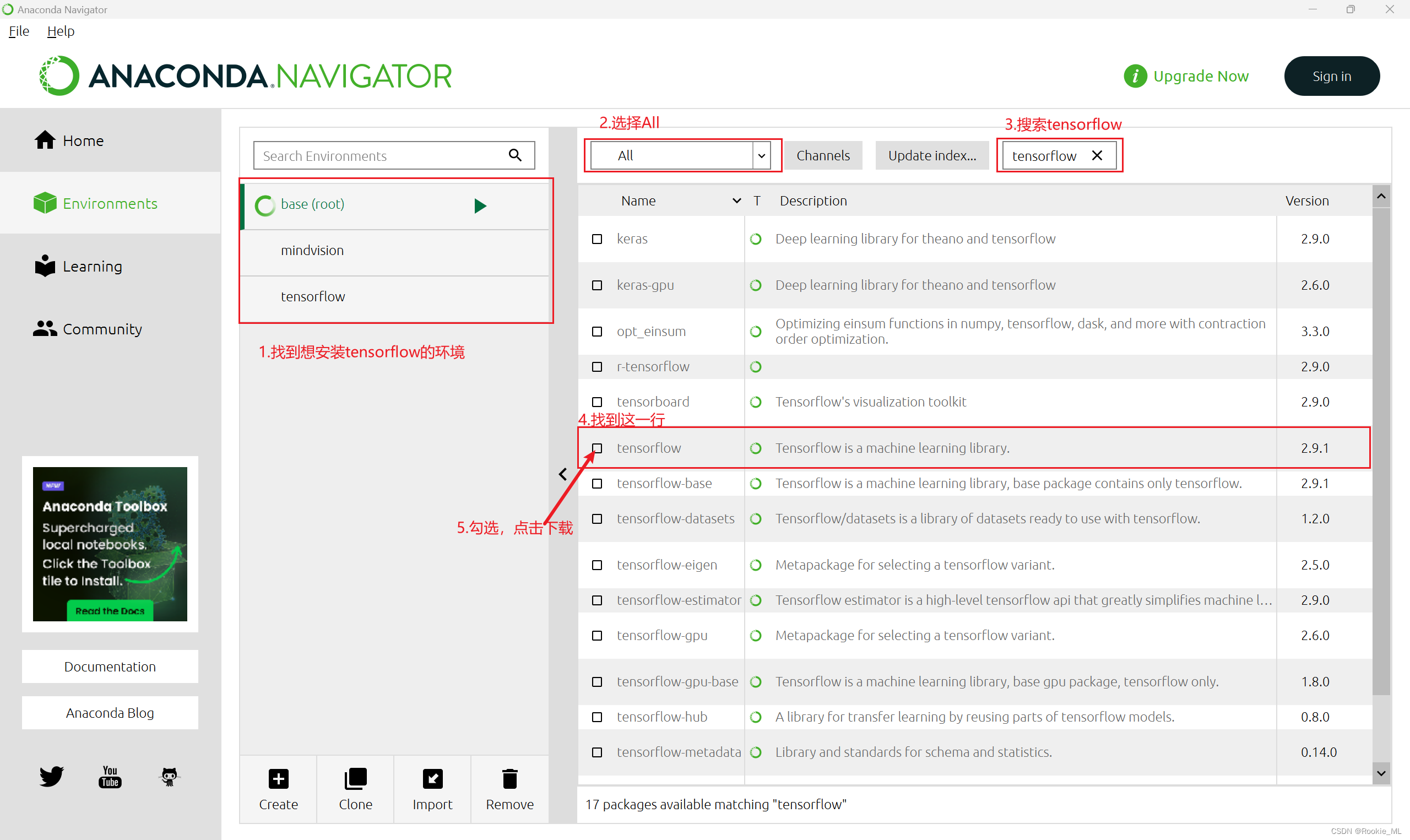Clear the tensorflow search with X icon
The image size is (1410, 840).
pyautogui.click(x=1097, y=155)
